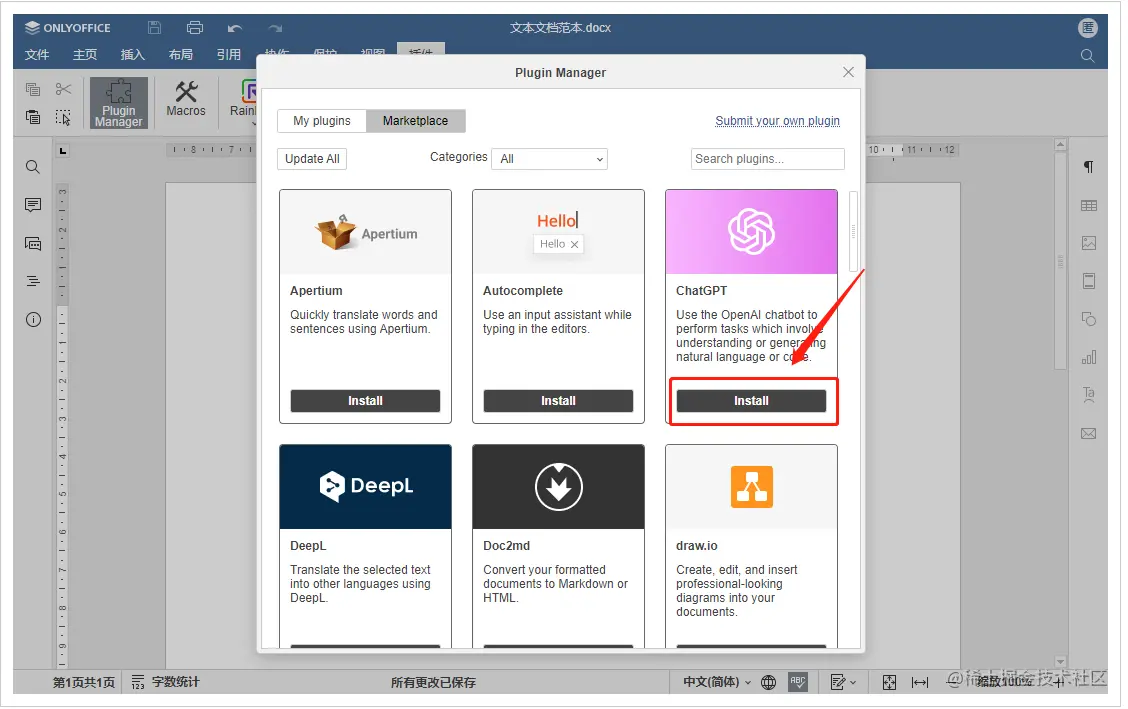1128x709 pixels.
Task: Install the ChatGPT plugin
Action: [751, 401]
